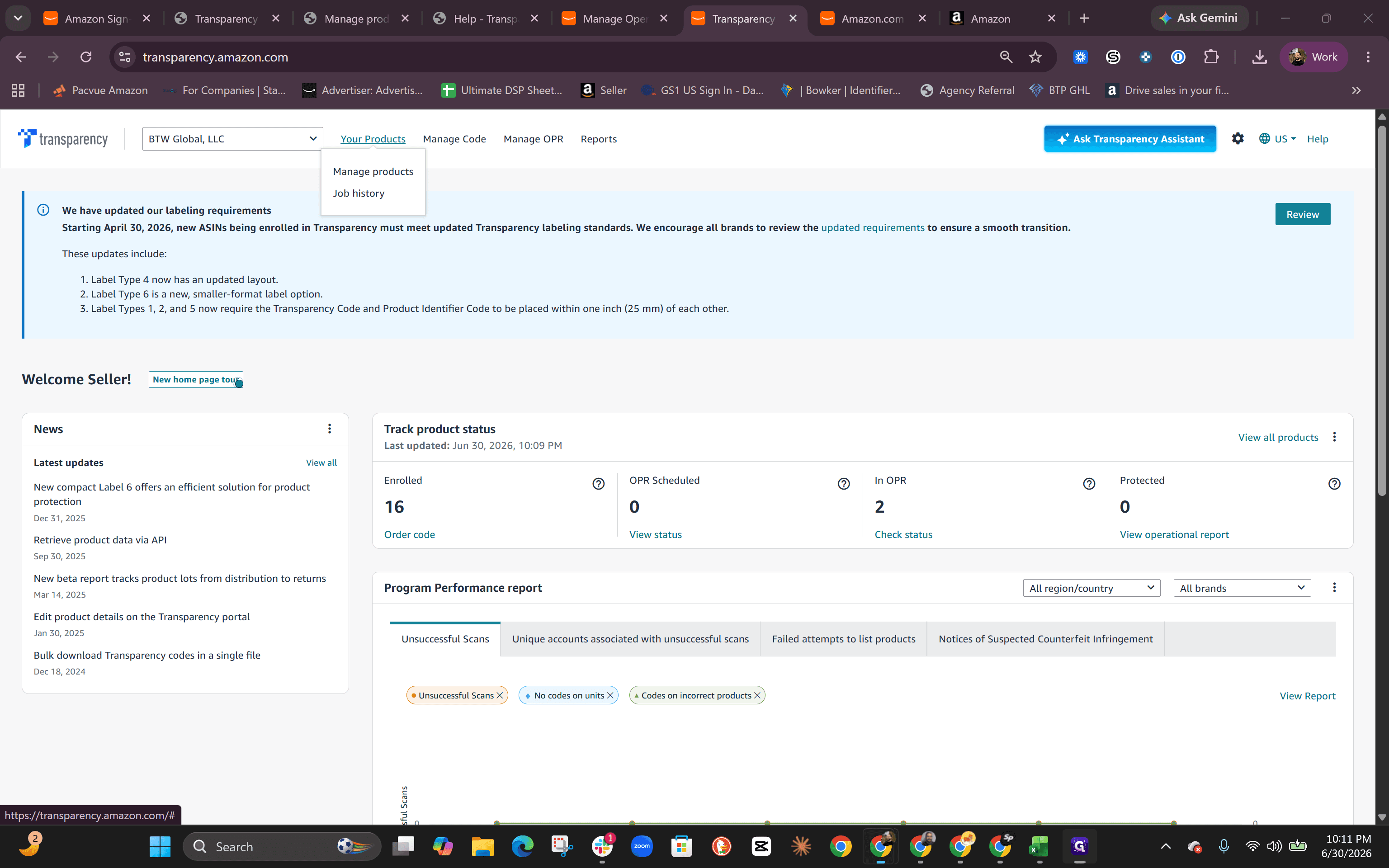Click the Order code link
The width and height of the screenshot is (1389, 868).
click(409, 534)
